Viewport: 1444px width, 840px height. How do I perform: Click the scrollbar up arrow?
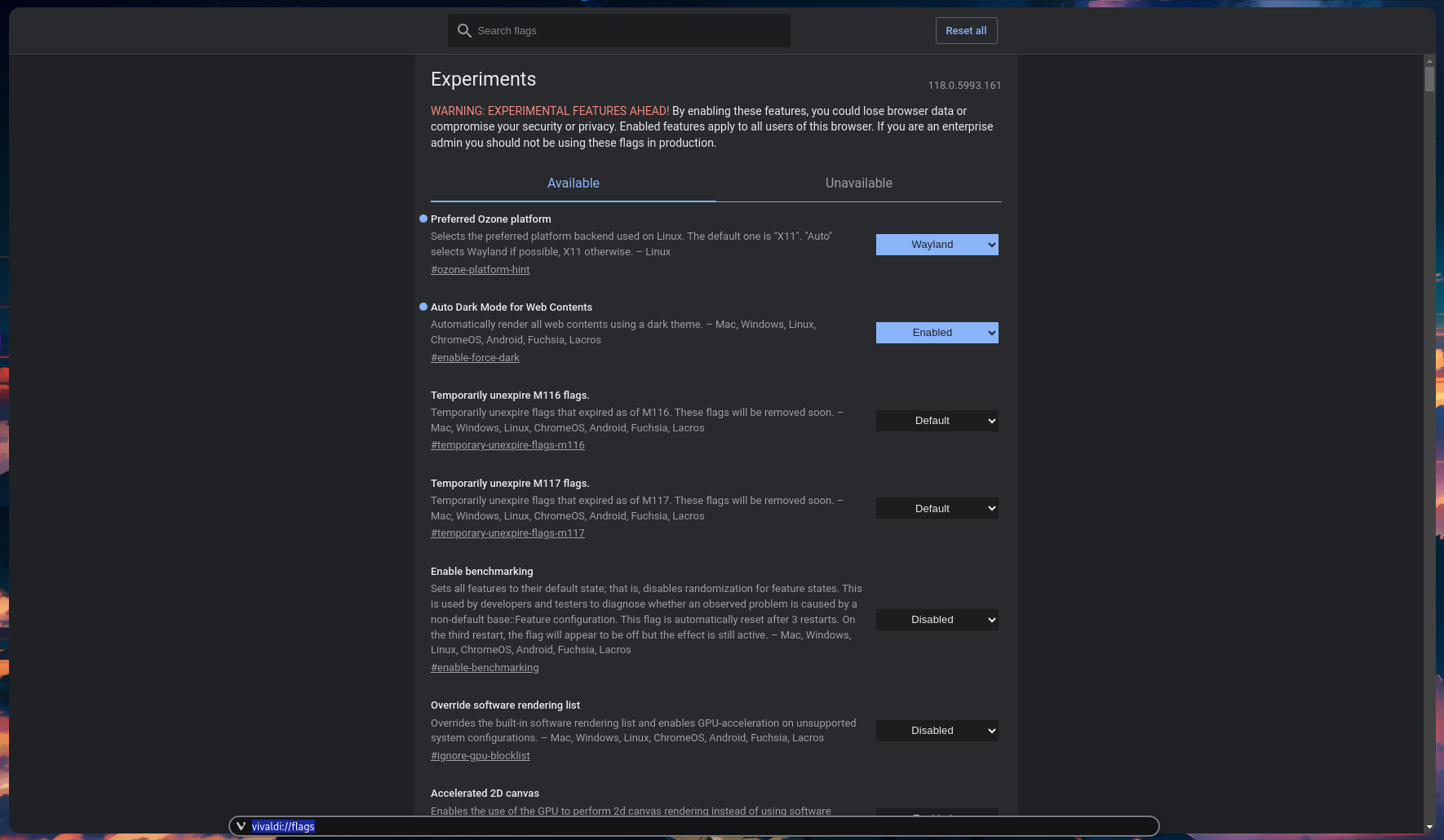[x=1429, y=61]
